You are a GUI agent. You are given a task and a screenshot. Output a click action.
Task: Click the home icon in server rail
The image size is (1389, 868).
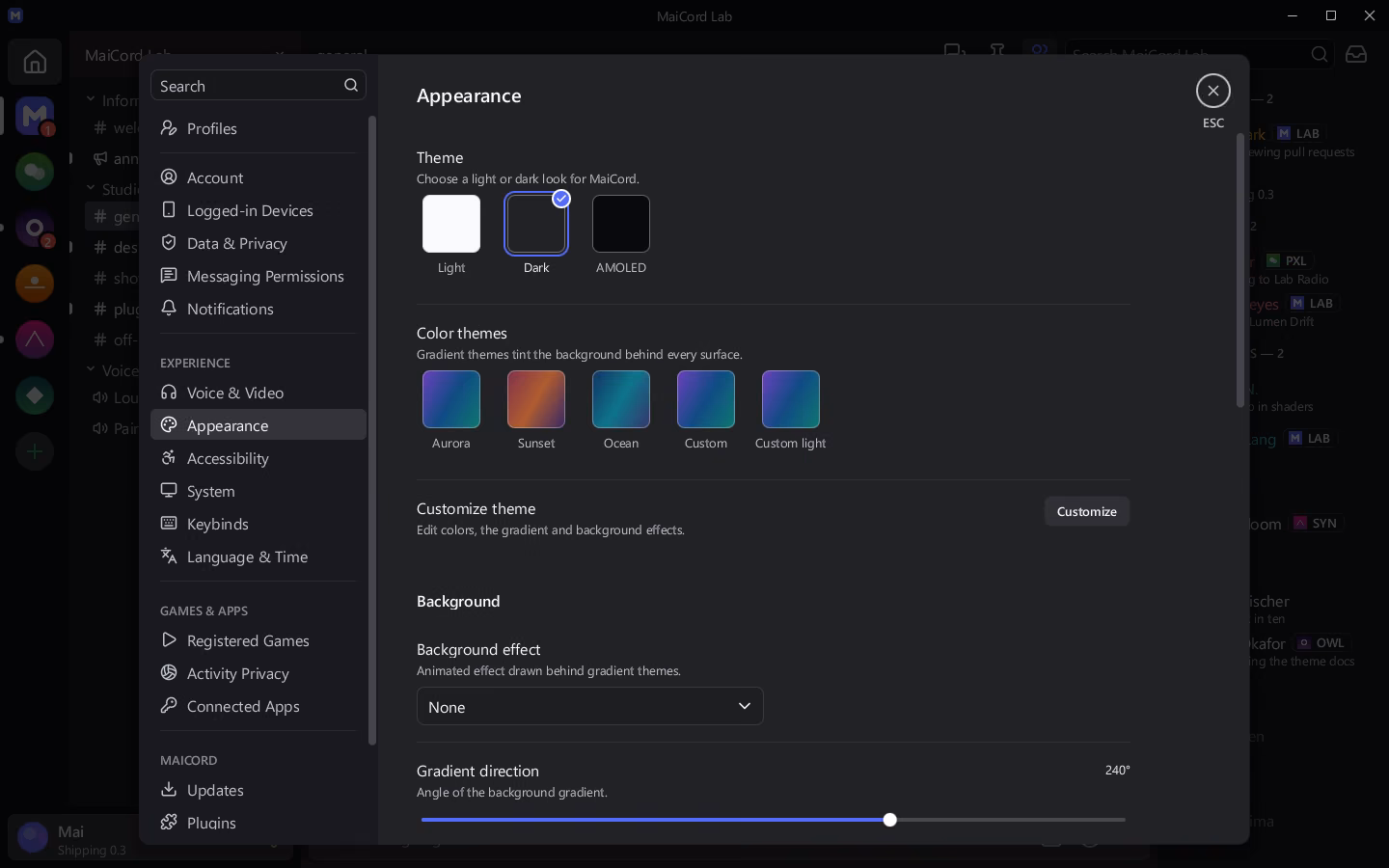pos(35,62)
